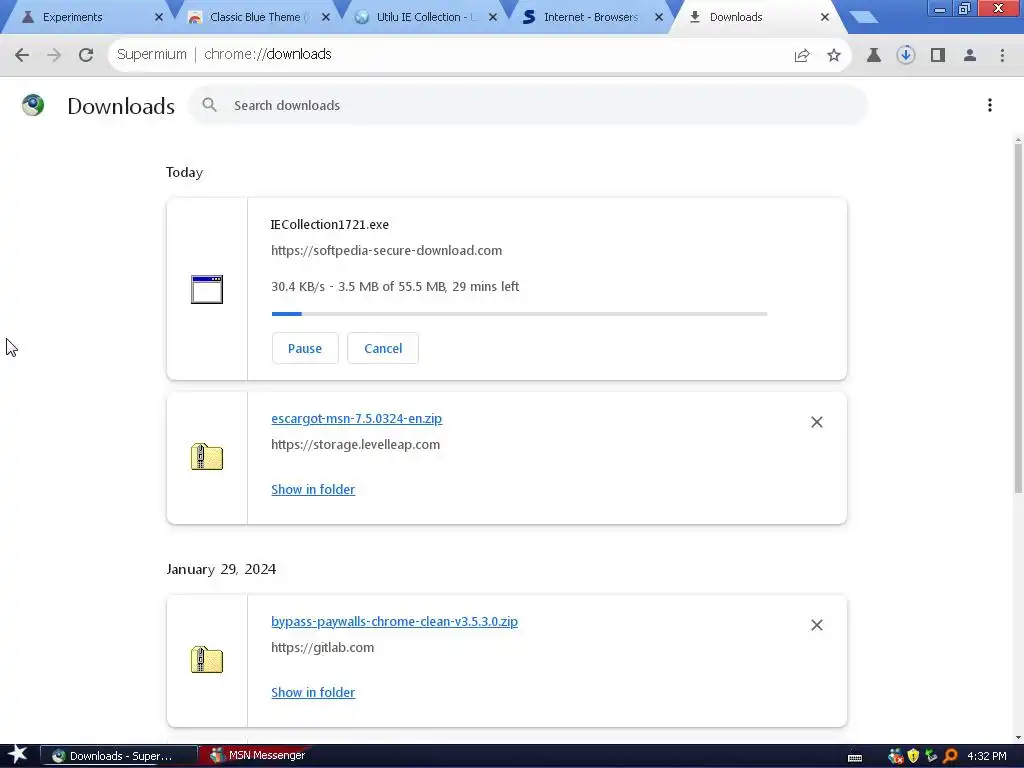Viewport: 1024px width, 768px height.
Task: Close the Utilu IE Collection tab
Action: point(493,18)
